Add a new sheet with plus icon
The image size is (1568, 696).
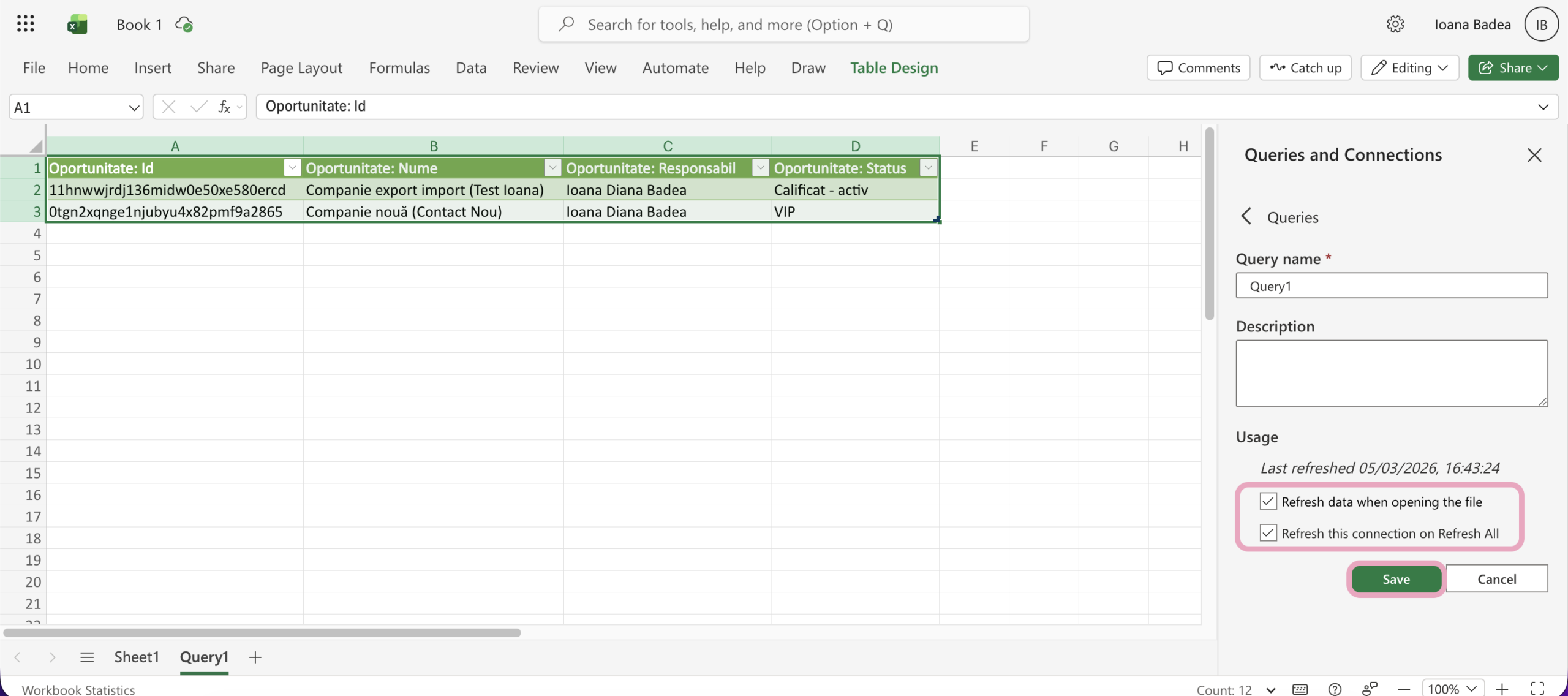255,657
